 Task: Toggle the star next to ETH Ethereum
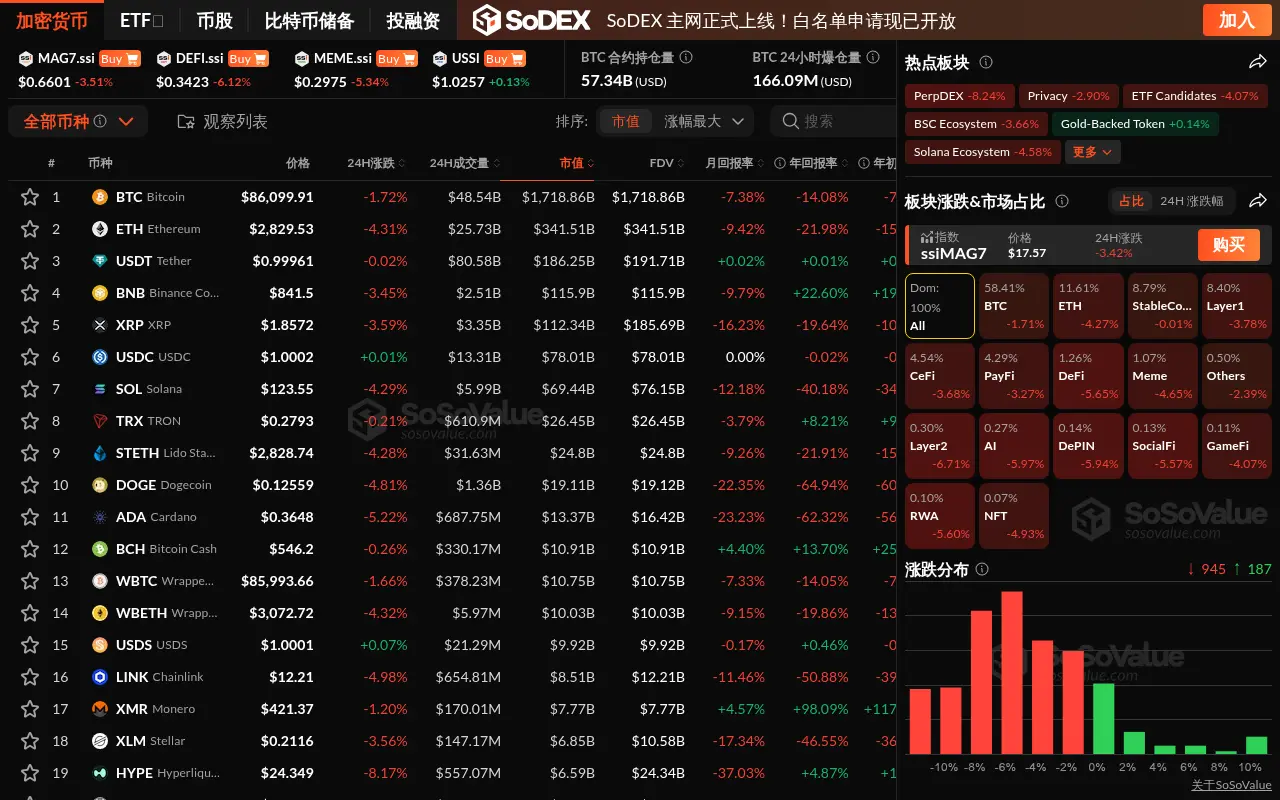(x=30, y=228)
